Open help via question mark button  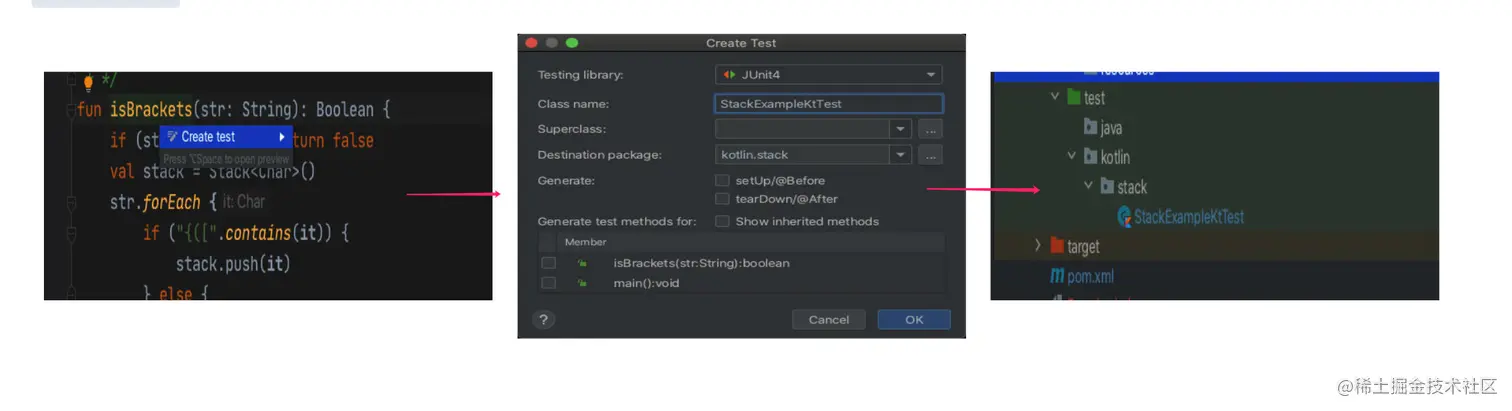tap(543, 320)
